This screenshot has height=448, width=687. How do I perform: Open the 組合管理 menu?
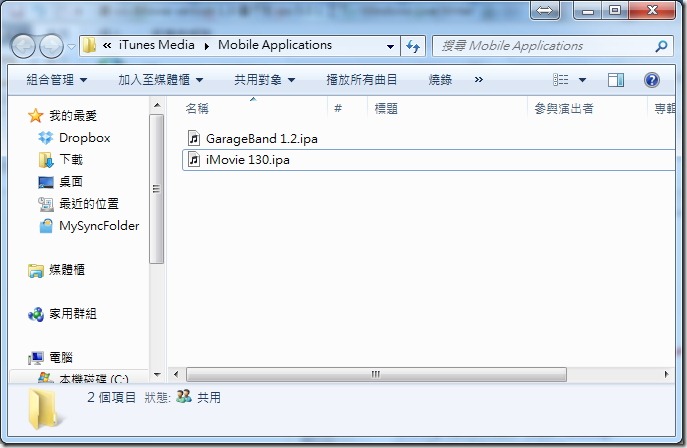pos(57,80)
